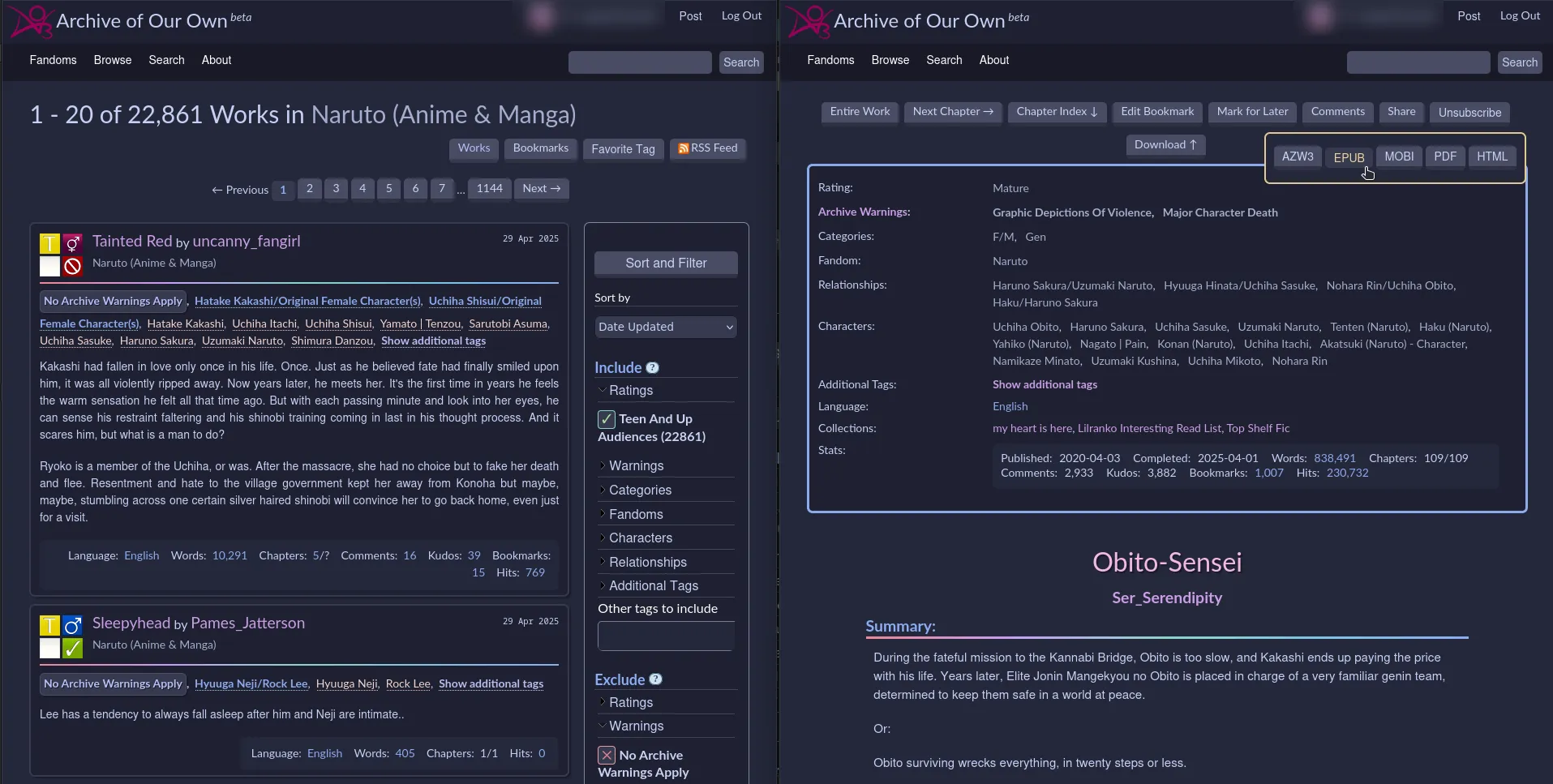Open About menu in left window
Screen dimensions: 1553x784
click(x=217, y=60)
